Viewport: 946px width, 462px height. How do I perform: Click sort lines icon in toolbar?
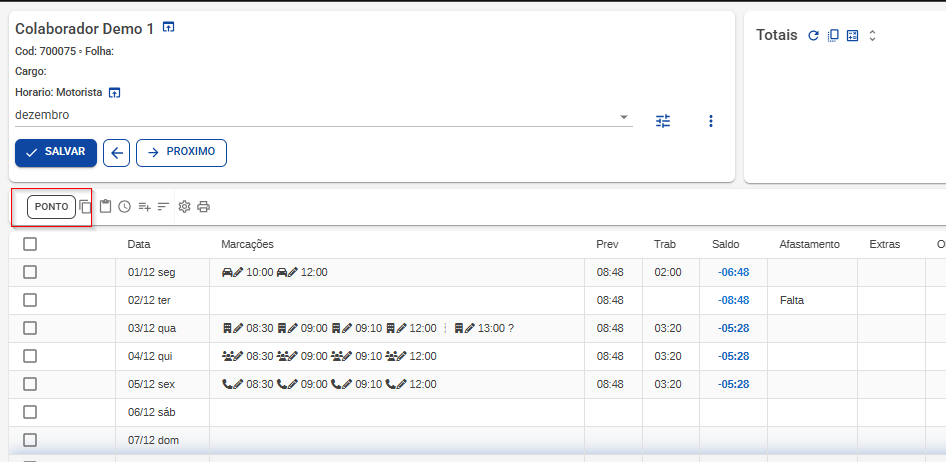163,207
